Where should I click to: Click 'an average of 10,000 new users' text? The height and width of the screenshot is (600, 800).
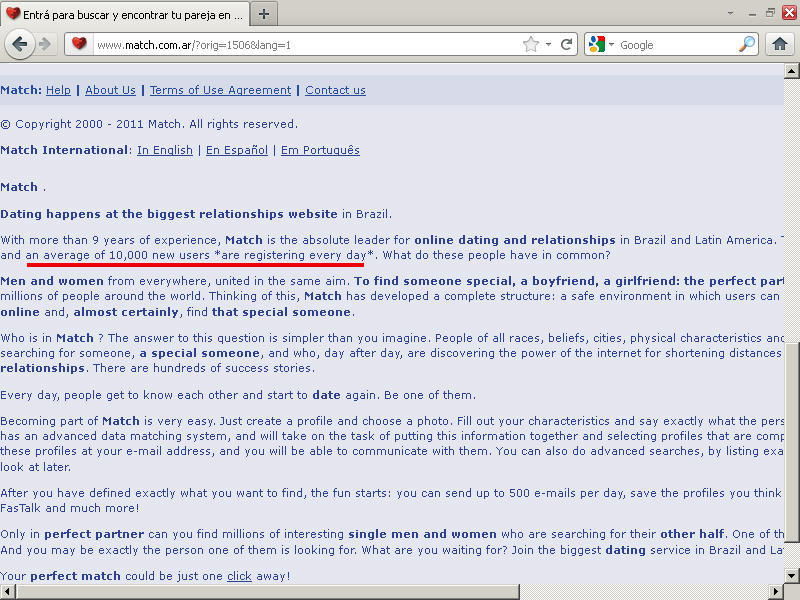pyautogui.click(x=118, y=255)
